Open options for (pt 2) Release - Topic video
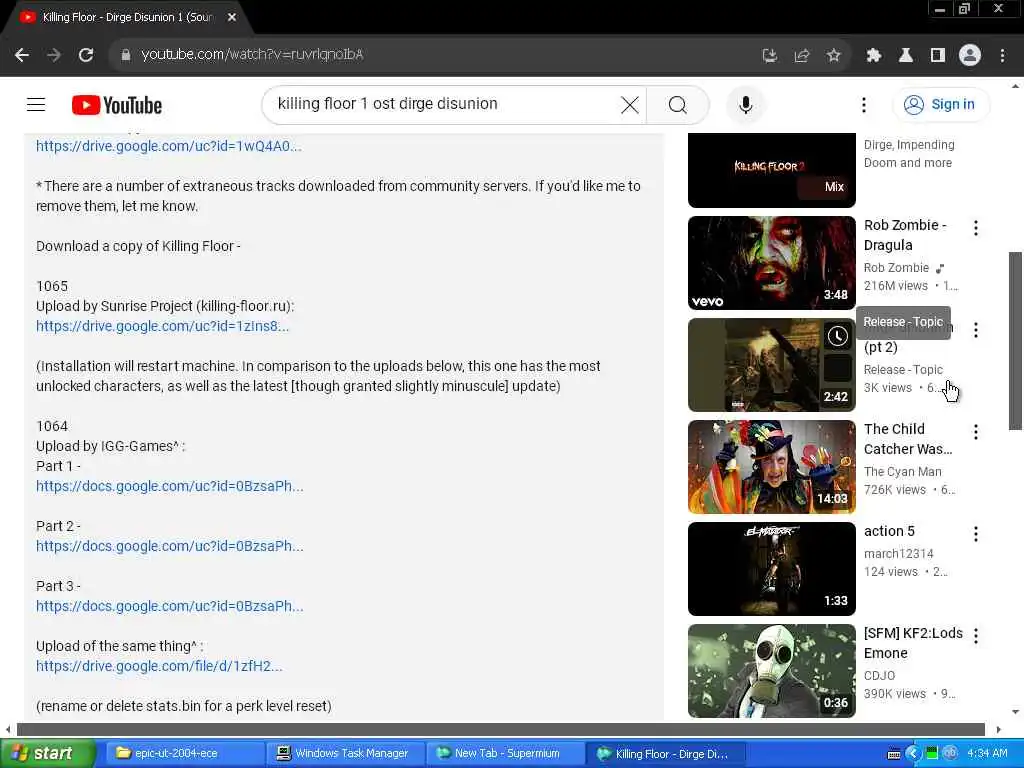 click(976, 330)
